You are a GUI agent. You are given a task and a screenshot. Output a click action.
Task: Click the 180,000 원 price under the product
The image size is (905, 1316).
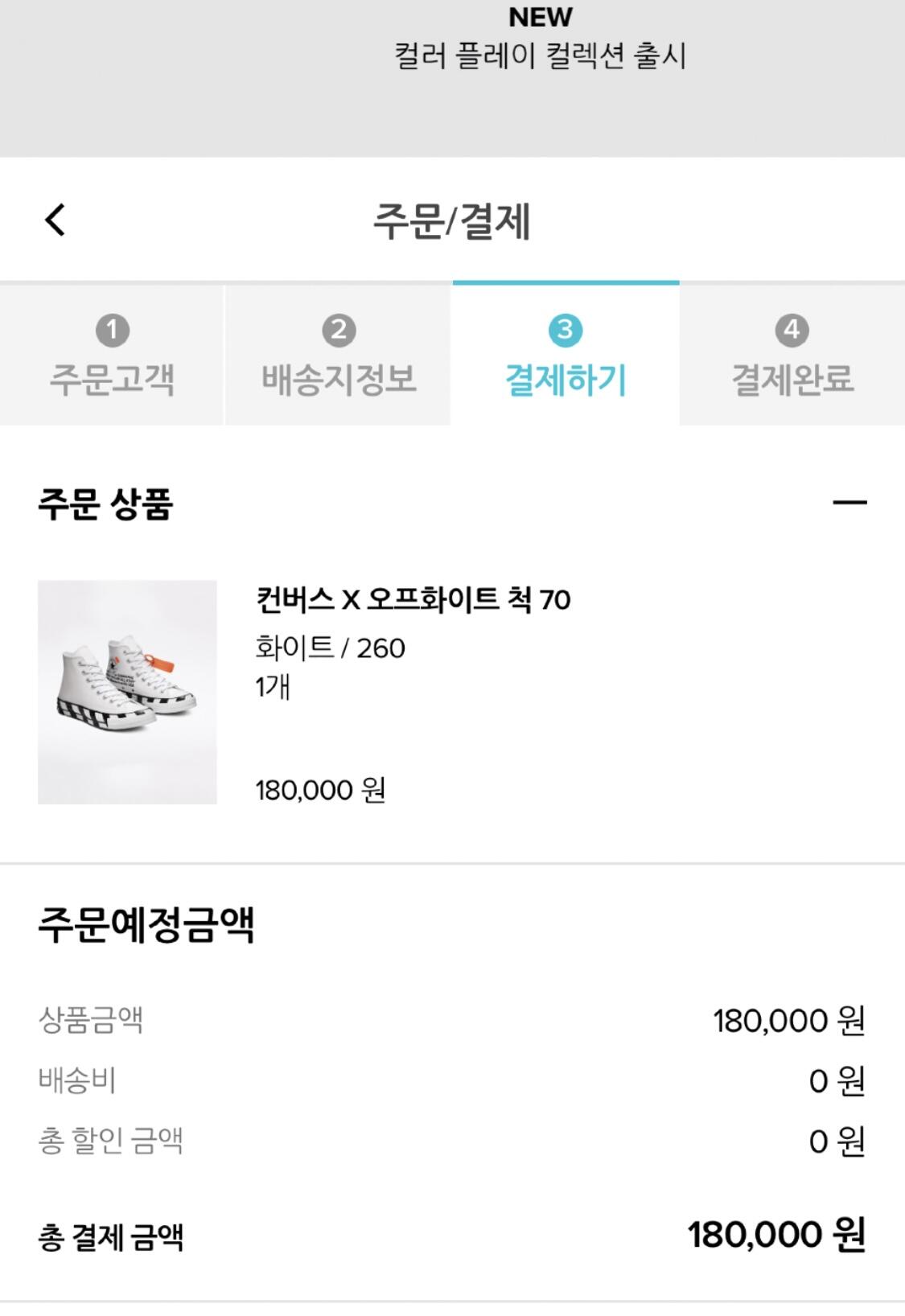click(x=320, y=790)
